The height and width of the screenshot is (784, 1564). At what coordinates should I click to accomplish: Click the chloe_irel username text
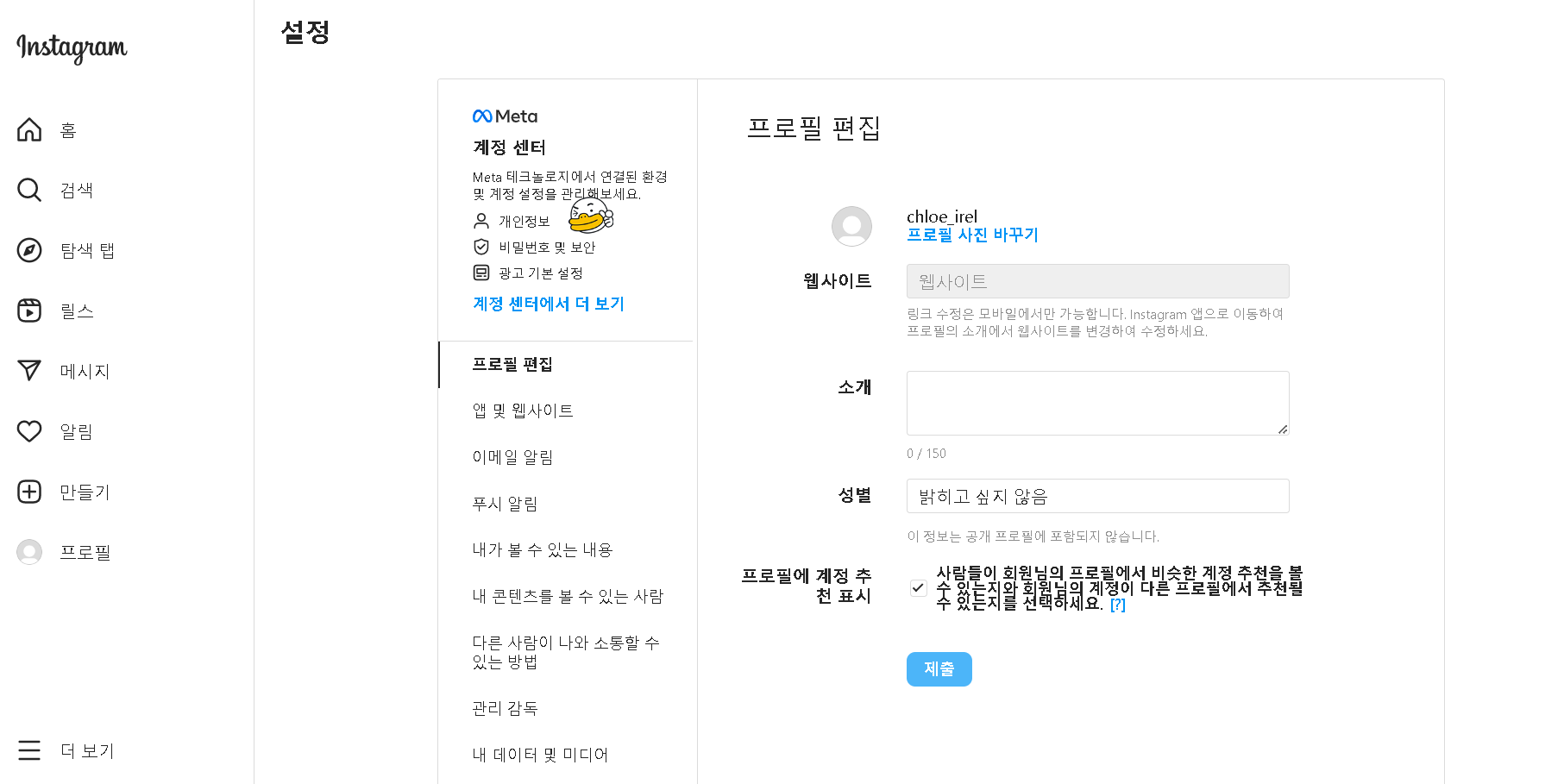pos(942,216)
